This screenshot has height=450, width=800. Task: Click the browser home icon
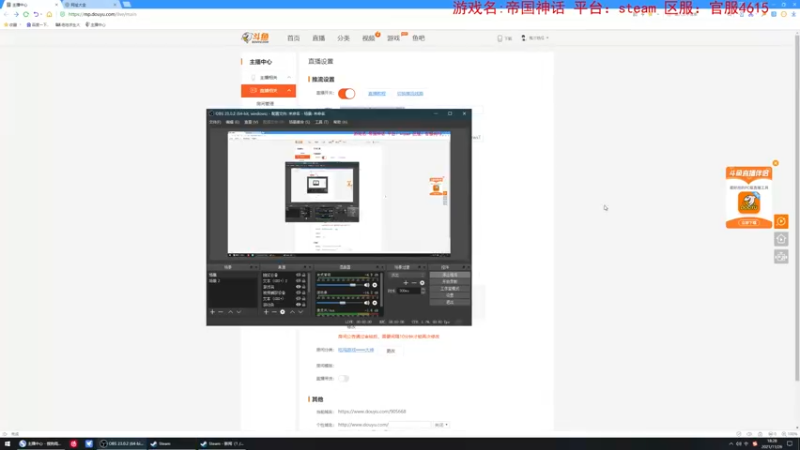pos(49,14)
